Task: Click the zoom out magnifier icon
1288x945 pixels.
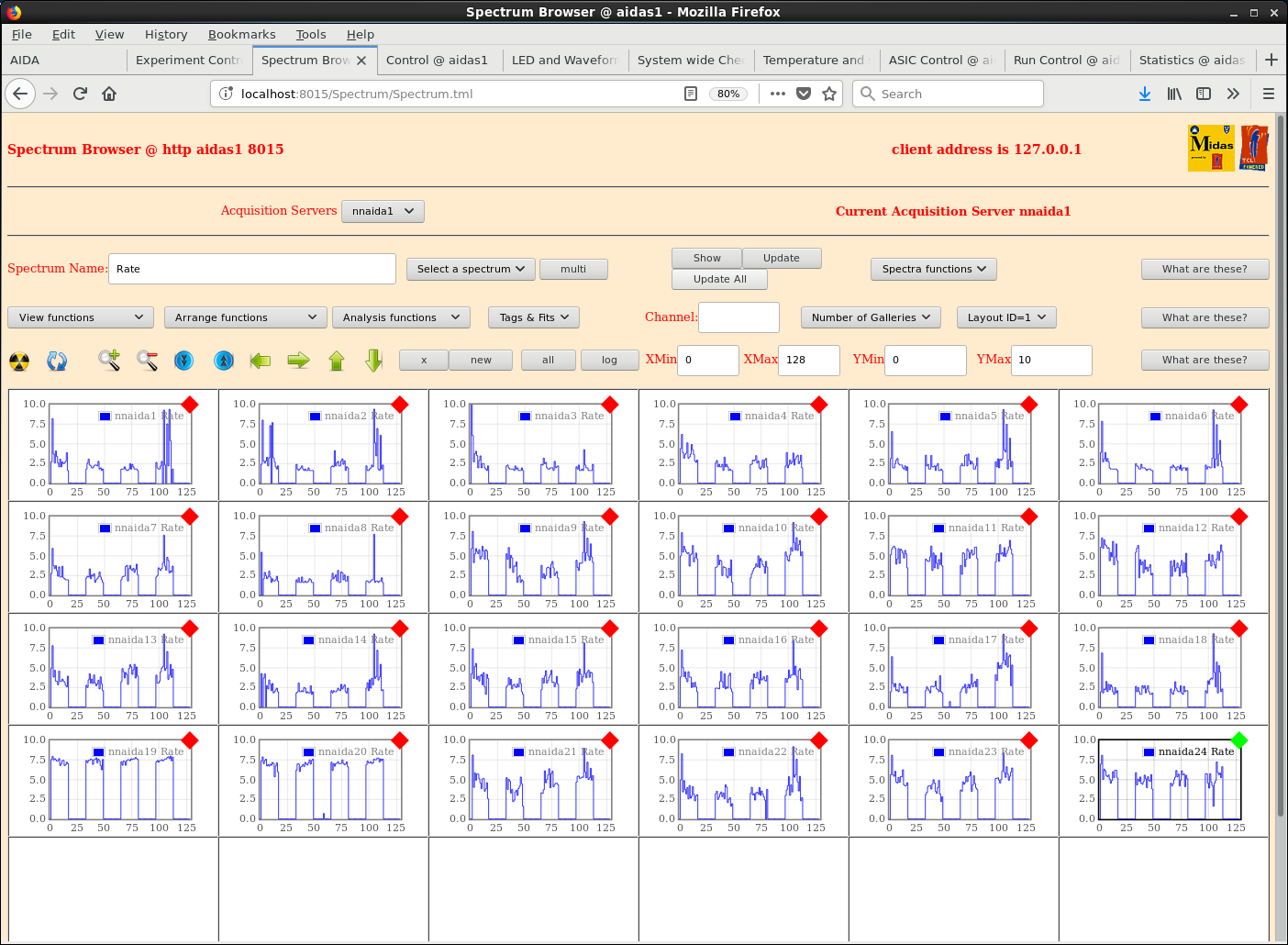Action: [147, 361]
